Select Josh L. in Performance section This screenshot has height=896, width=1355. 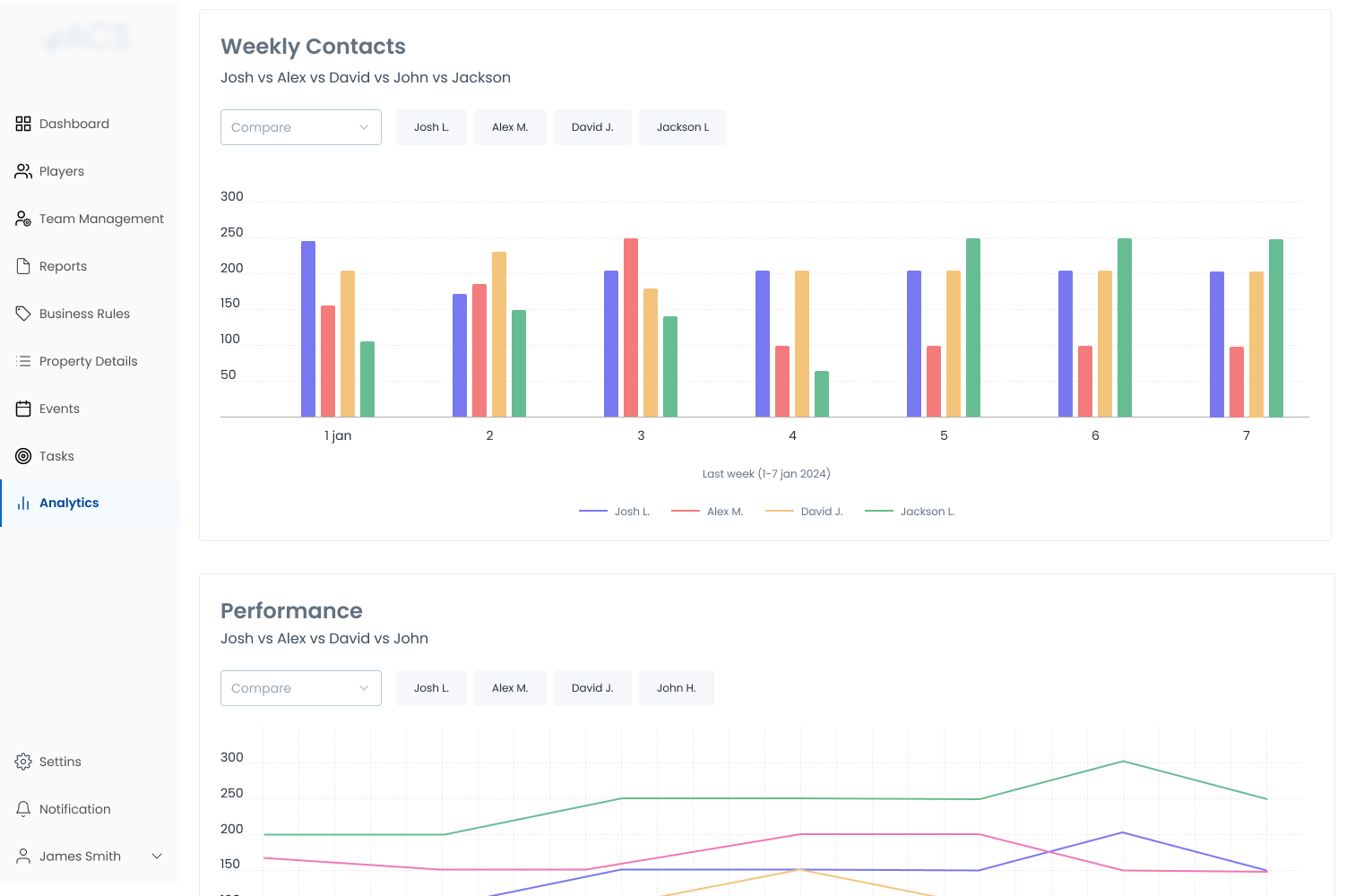click(x=431, y=688)
